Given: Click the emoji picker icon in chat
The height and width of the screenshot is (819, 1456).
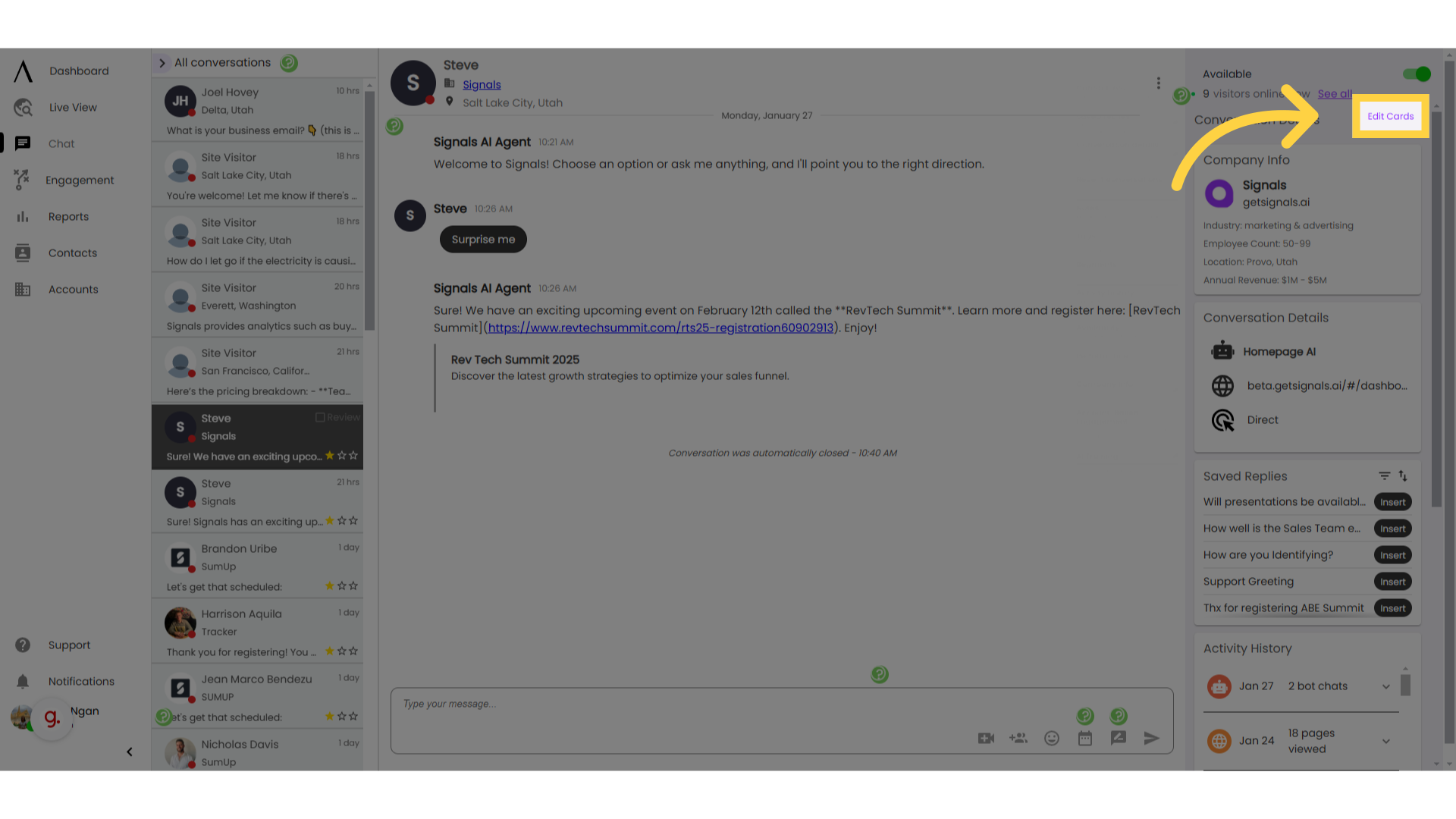Looking at the screenshot, I should [x=1052, y=738].
